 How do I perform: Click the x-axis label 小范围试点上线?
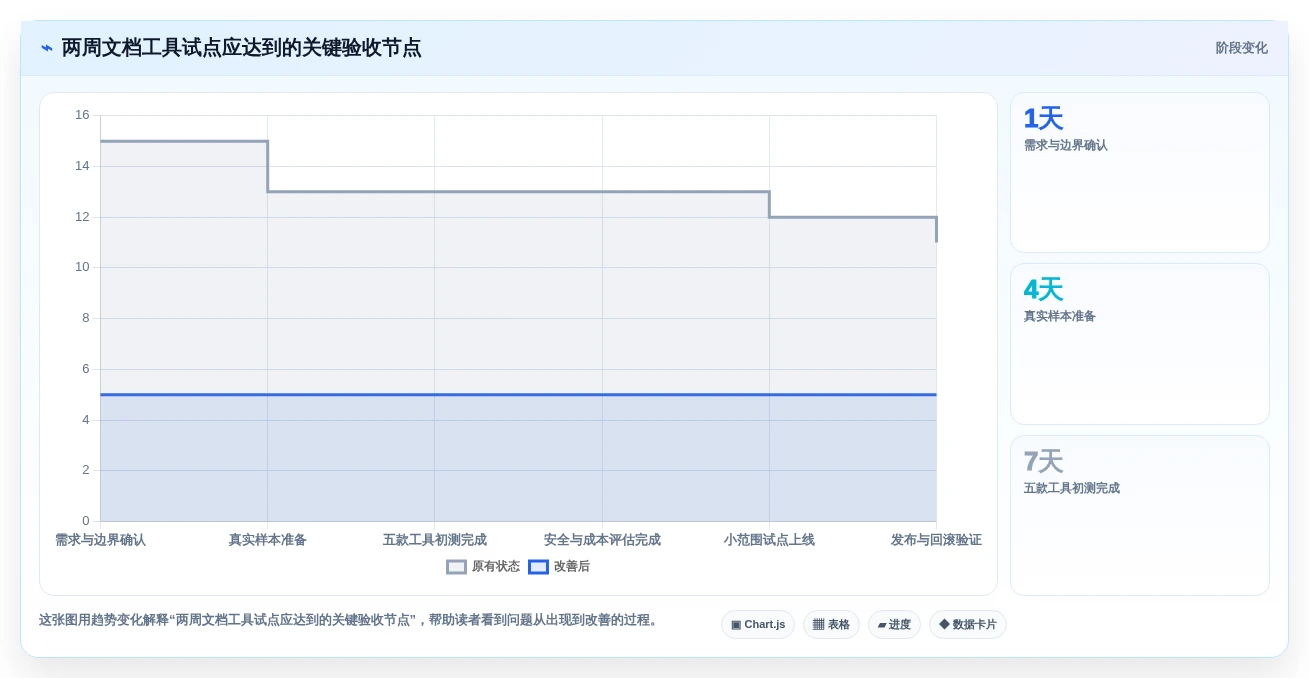(769, 540)
